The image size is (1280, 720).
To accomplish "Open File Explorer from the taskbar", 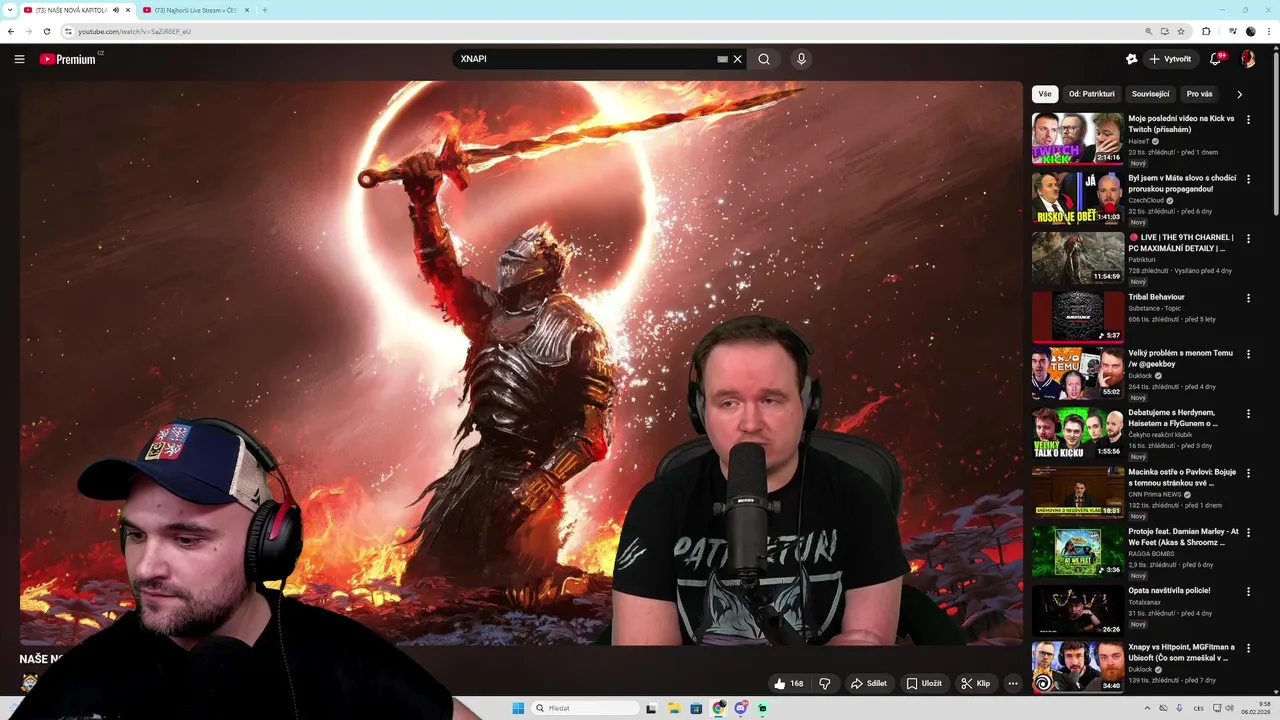I will coord(674,708).
